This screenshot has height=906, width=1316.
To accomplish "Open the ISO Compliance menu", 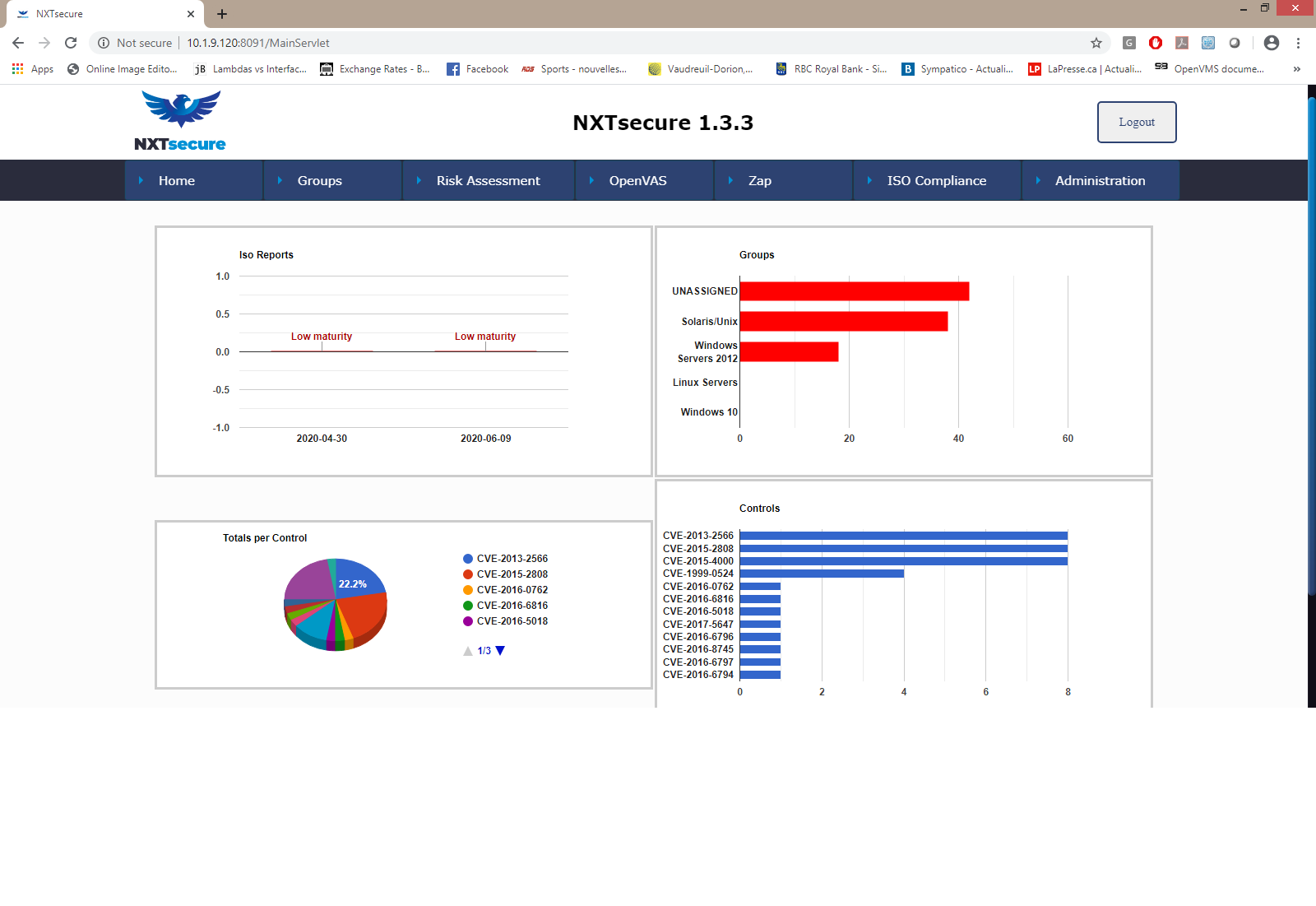I will tap(936, 180).
